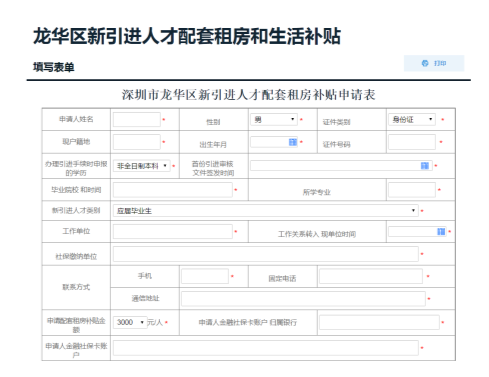The width and height of the screenshot is (489, 377).
Task: Focus the 工作单位 input field
Action: (173, 231)
